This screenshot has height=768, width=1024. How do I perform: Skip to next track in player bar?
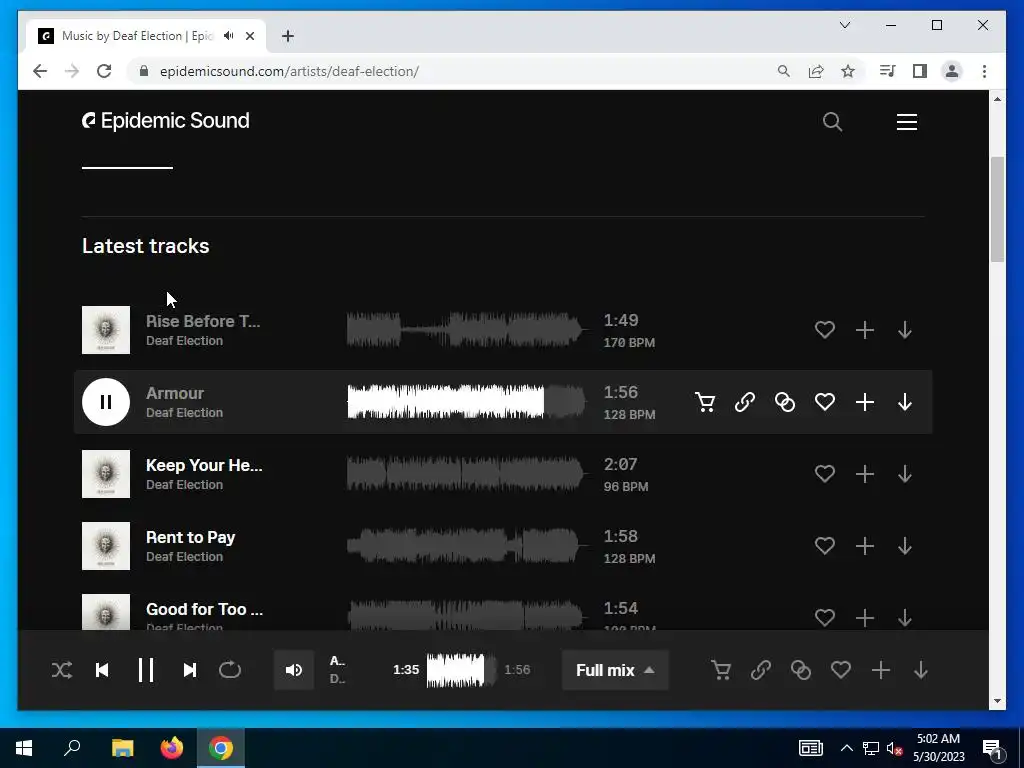click(189, 670)
